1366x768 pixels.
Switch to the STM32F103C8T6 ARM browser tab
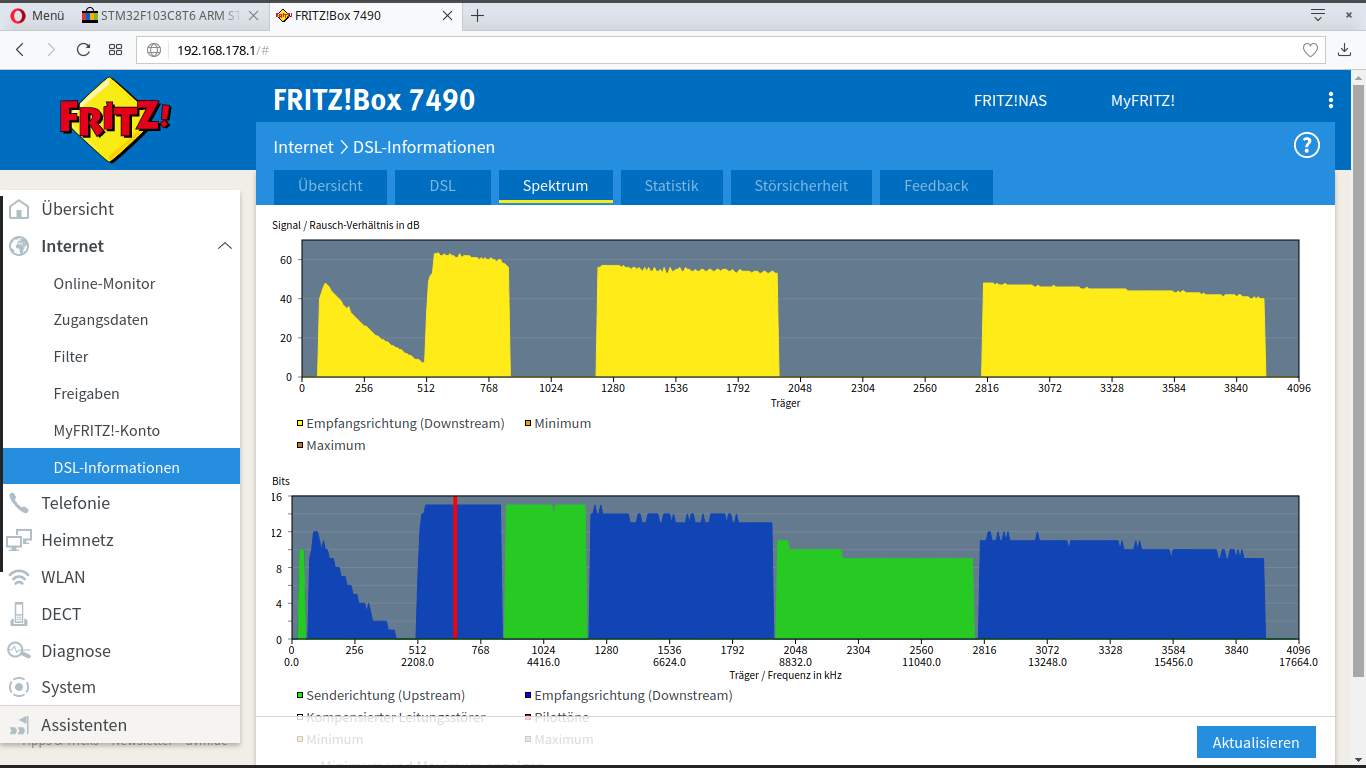coord(169,15)
